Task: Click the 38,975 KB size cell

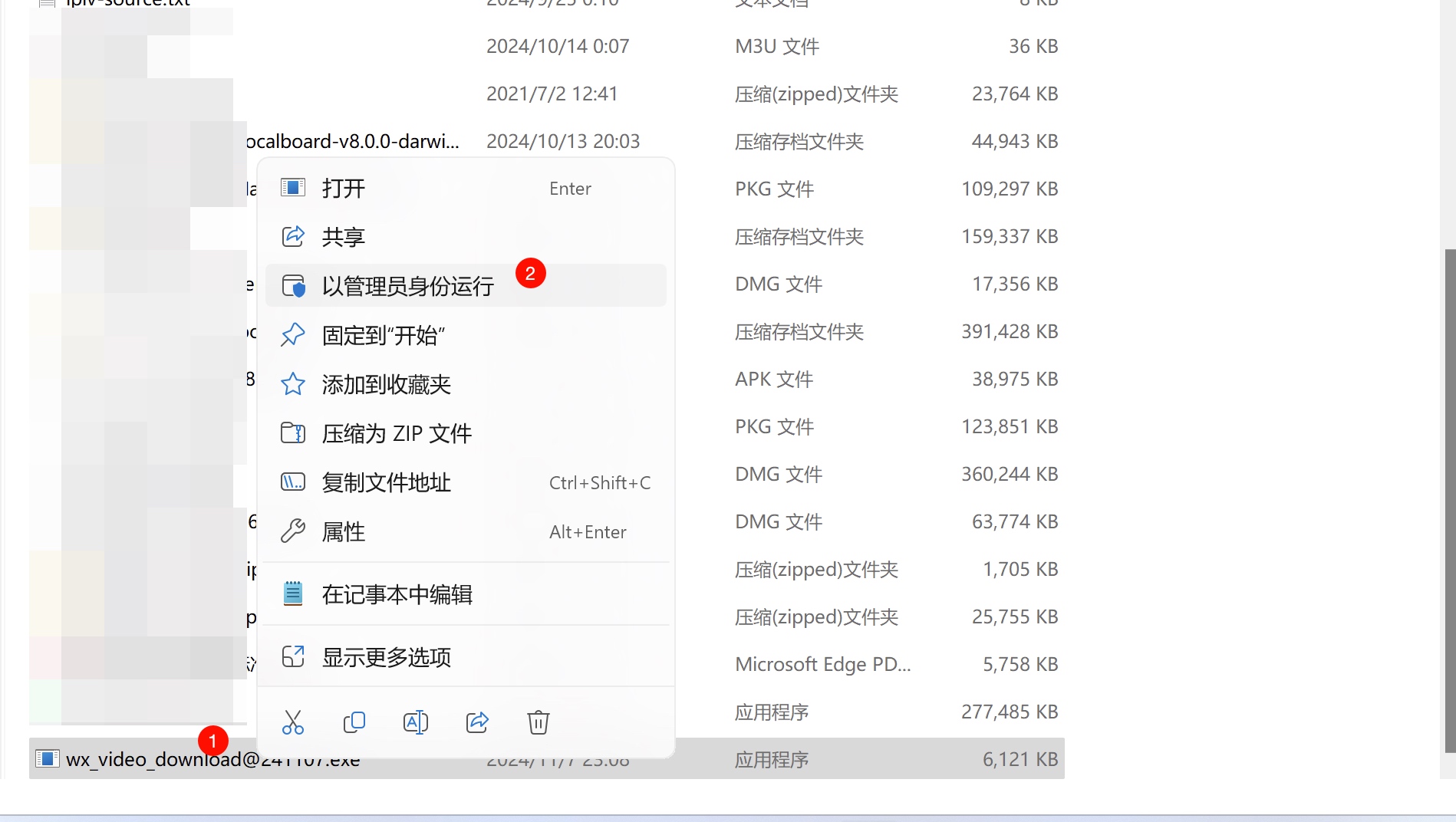Action: pos(1015,380)
